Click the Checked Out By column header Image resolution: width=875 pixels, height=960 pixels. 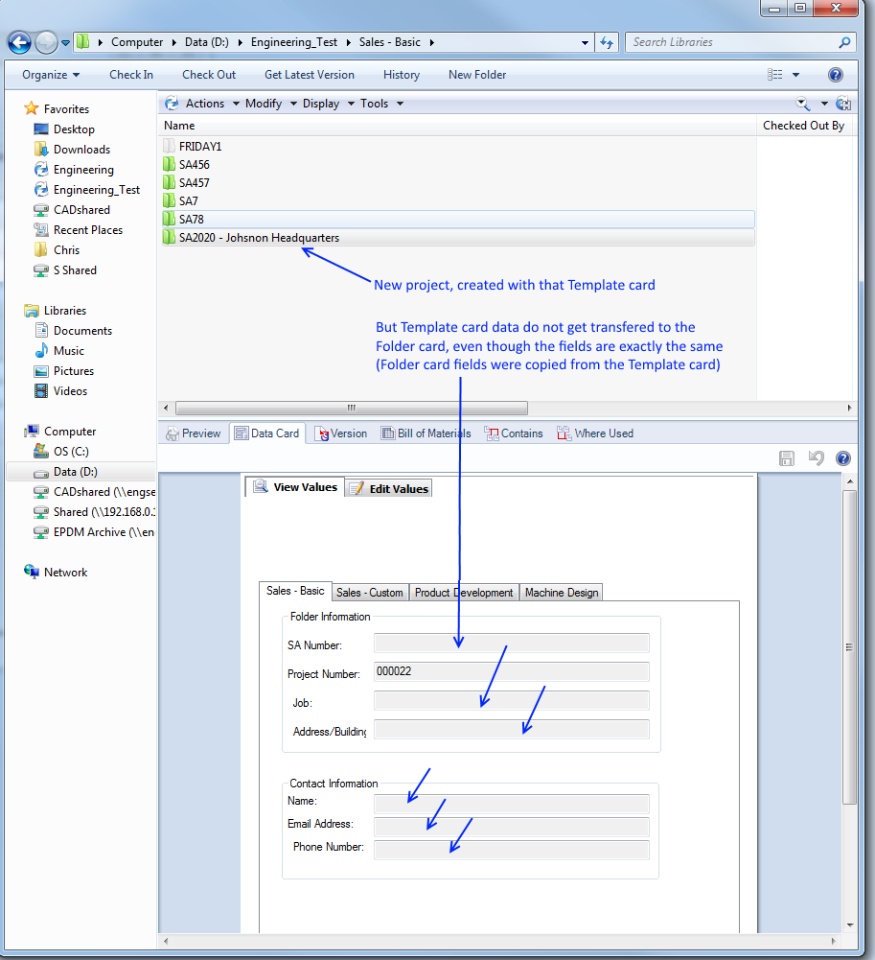click(803, 126)
